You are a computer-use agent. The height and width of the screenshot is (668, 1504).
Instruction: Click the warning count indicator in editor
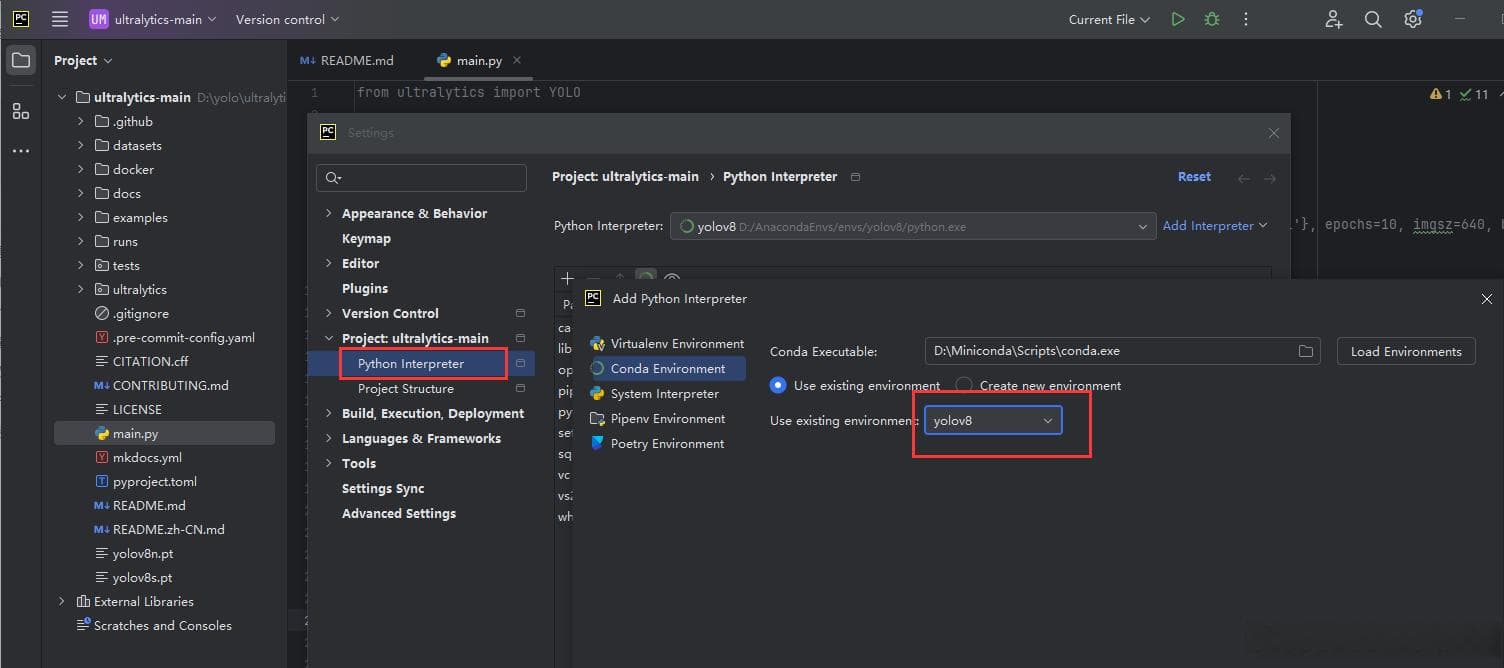click(x=1441, y=94)
